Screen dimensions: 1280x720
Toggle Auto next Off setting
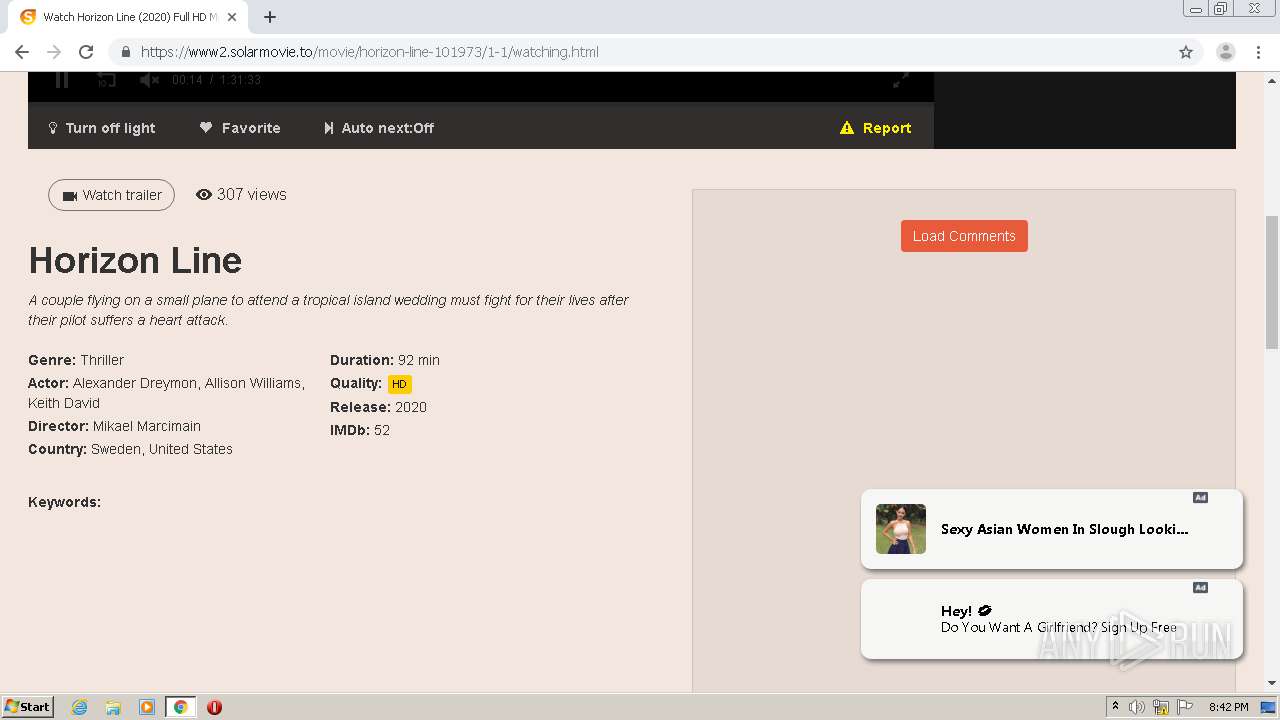pyautogui.click(x=379, y=128)
